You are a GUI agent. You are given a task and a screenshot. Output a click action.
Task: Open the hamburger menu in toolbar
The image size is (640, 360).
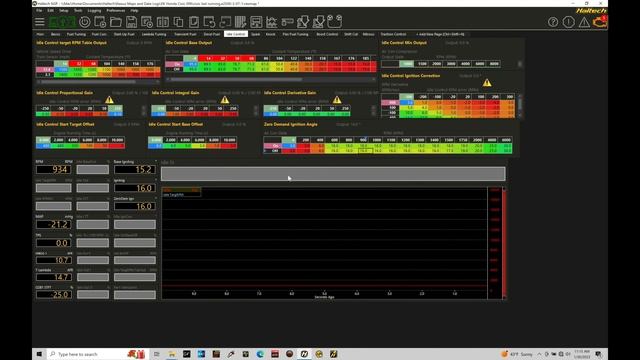tap(40, 22)
